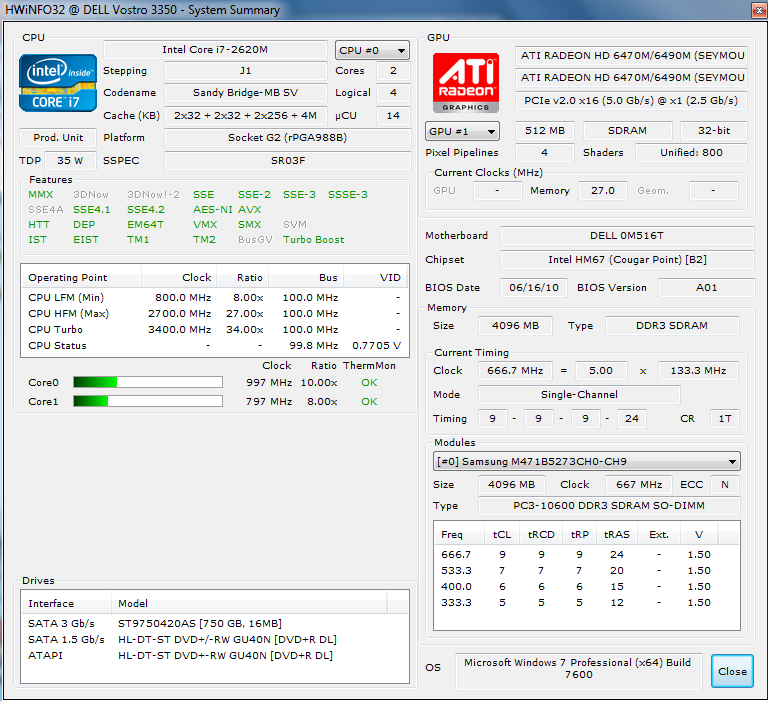Click the Bus column header
This screenshot has width=768, height=701.
(x=306, y=277)
